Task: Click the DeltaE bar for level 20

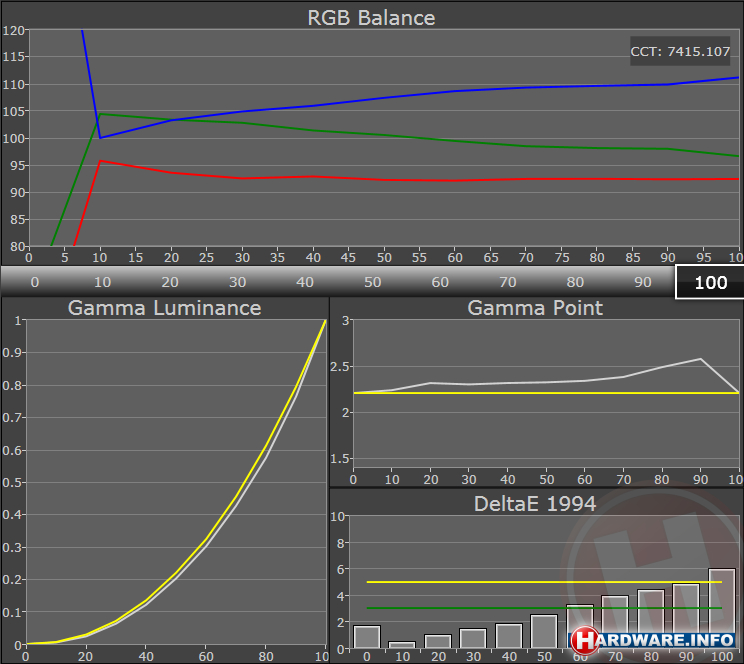Action: tap(438, 641)
